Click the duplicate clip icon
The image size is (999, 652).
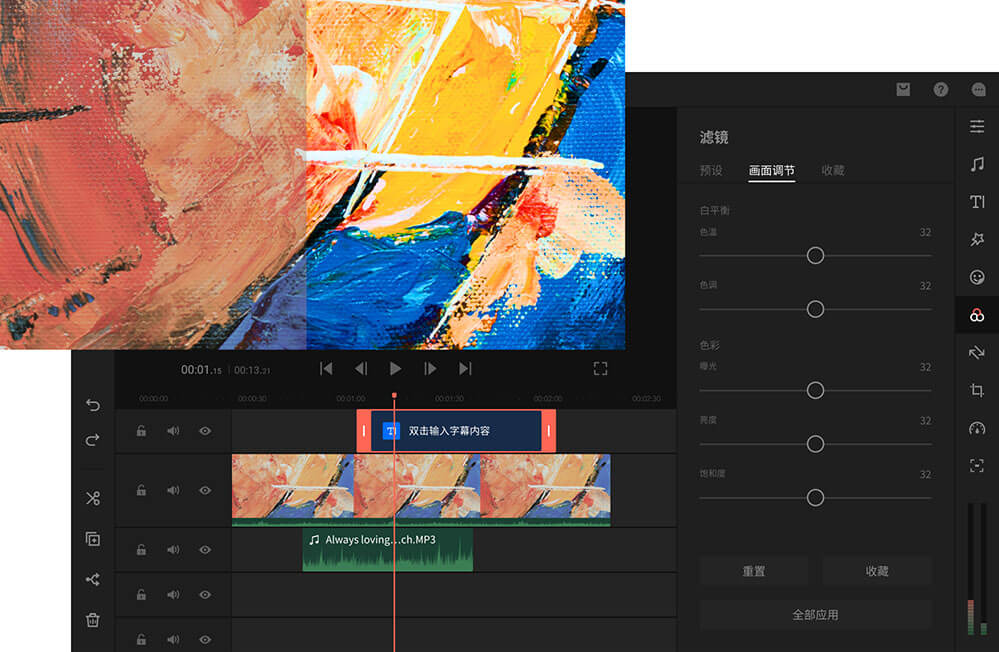point(93,539)
